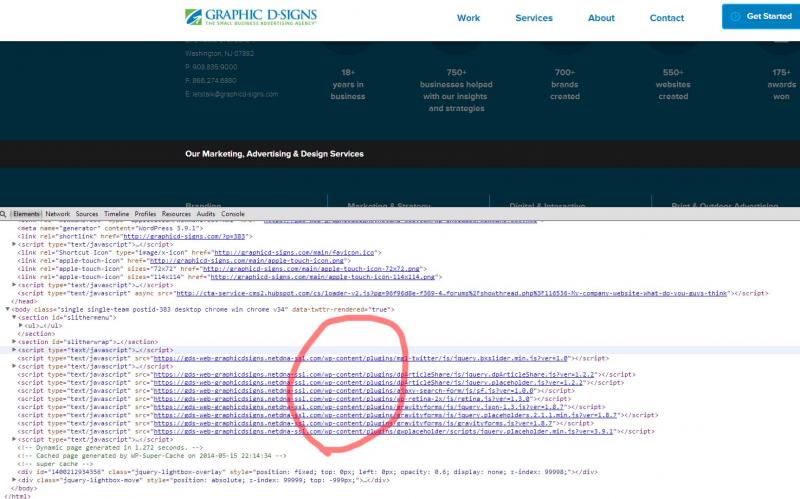Open the Services navigation link

(x=534, y=18)
